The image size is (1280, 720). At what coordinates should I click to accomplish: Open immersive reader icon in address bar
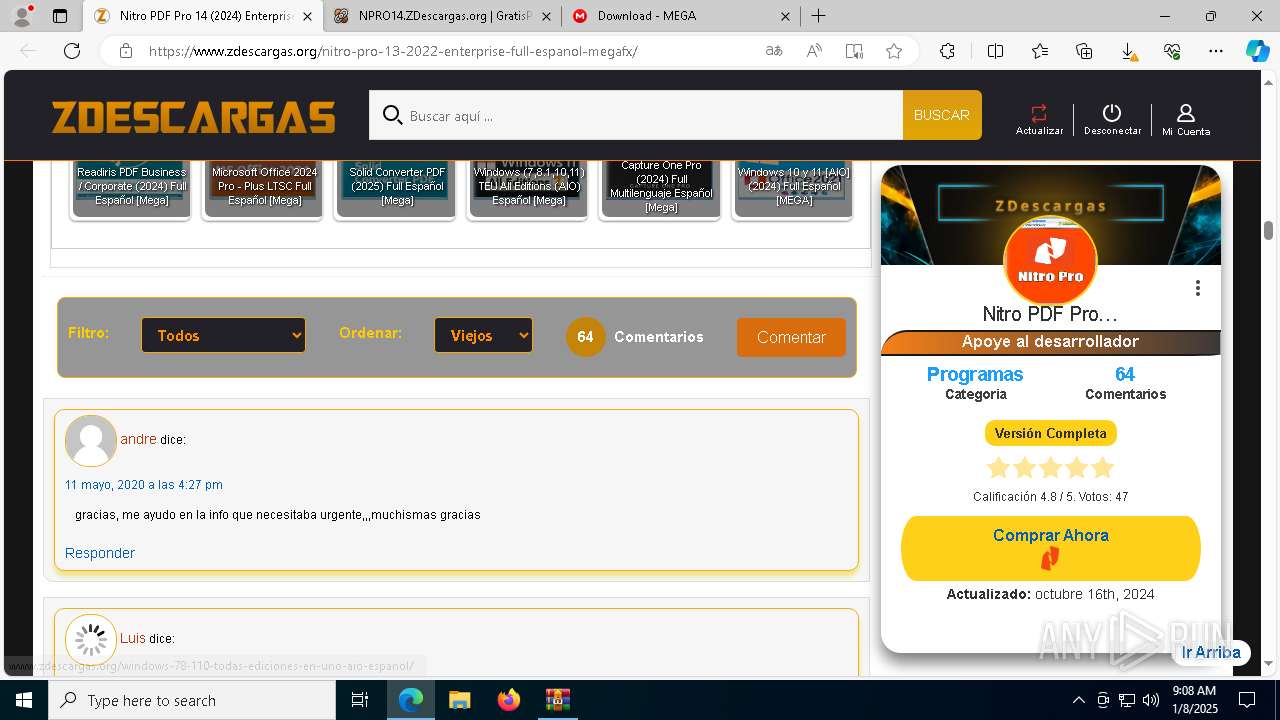point(854,51)
